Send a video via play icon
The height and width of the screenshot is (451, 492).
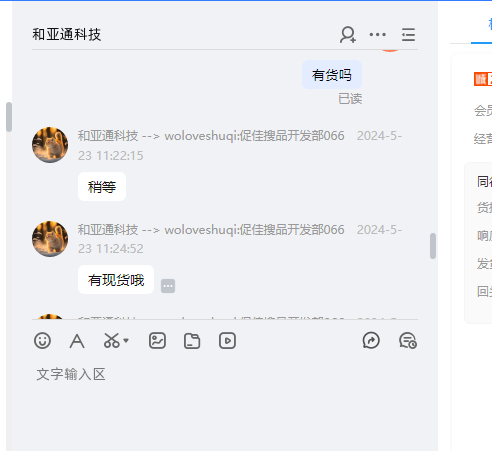[x=227, y=341]
